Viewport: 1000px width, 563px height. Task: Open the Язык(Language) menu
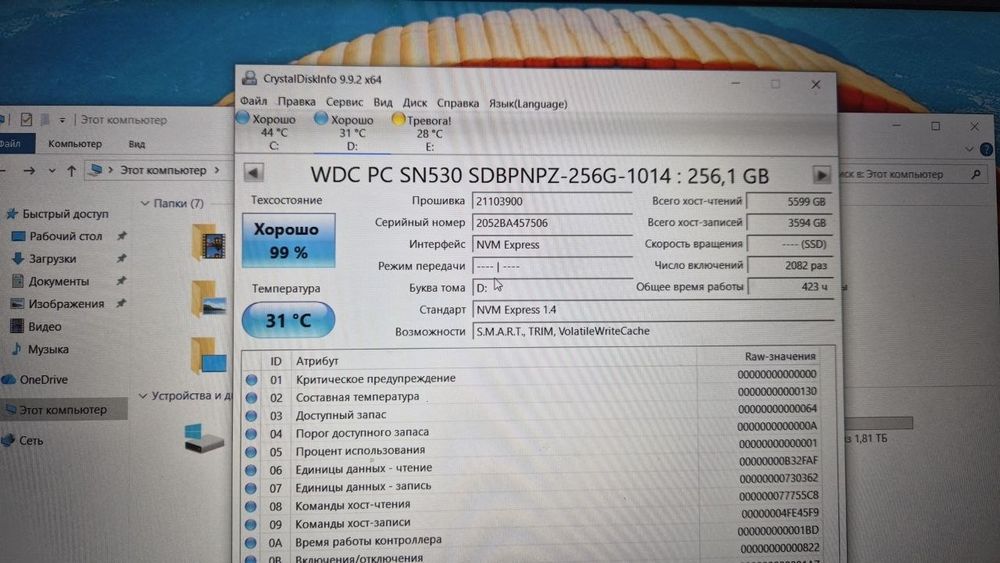tap(527, 103)
